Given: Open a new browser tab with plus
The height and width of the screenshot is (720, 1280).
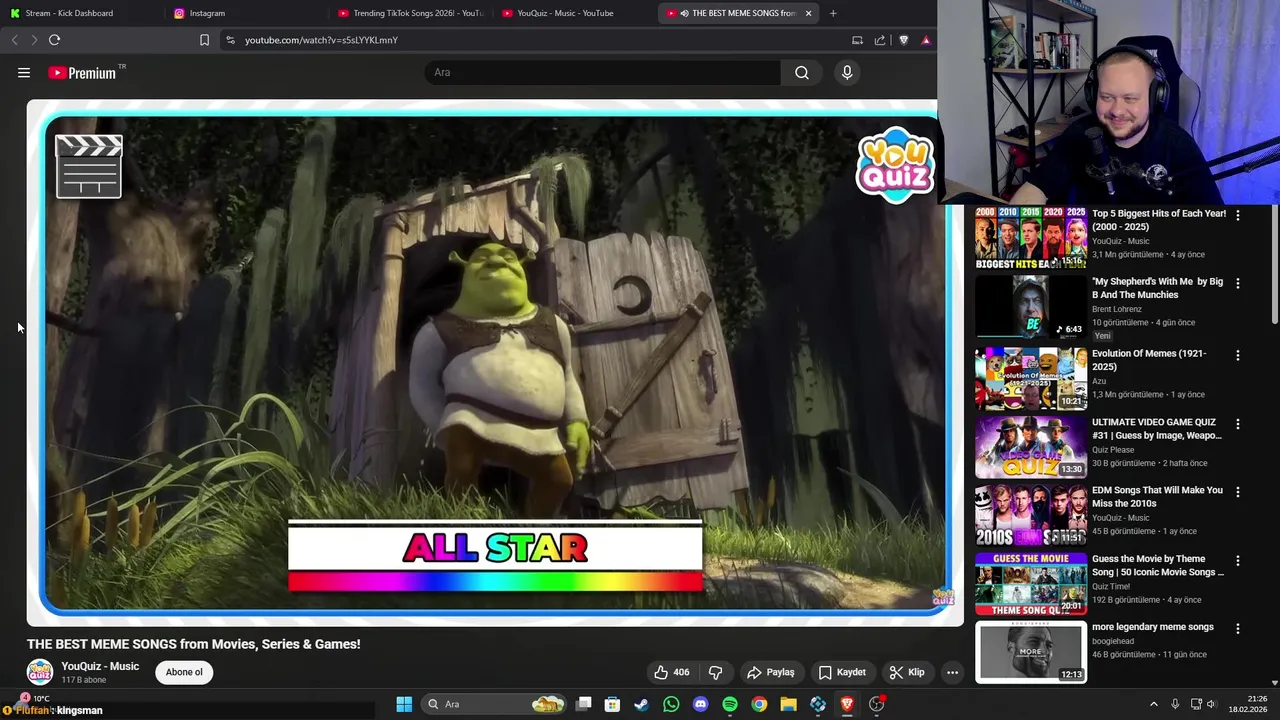Looking at the screenshot, I should (x=833, y=13).
